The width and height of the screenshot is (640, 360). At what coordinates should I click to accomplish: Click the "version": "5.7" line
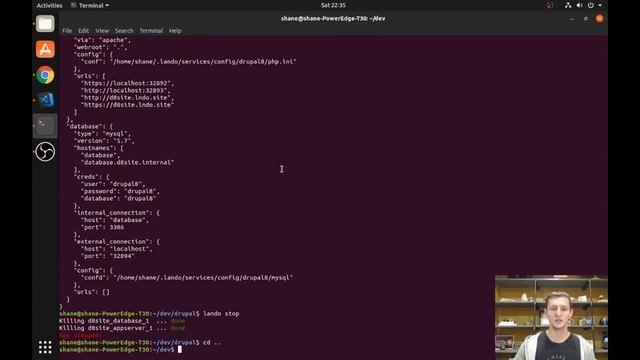pos(104,141)
